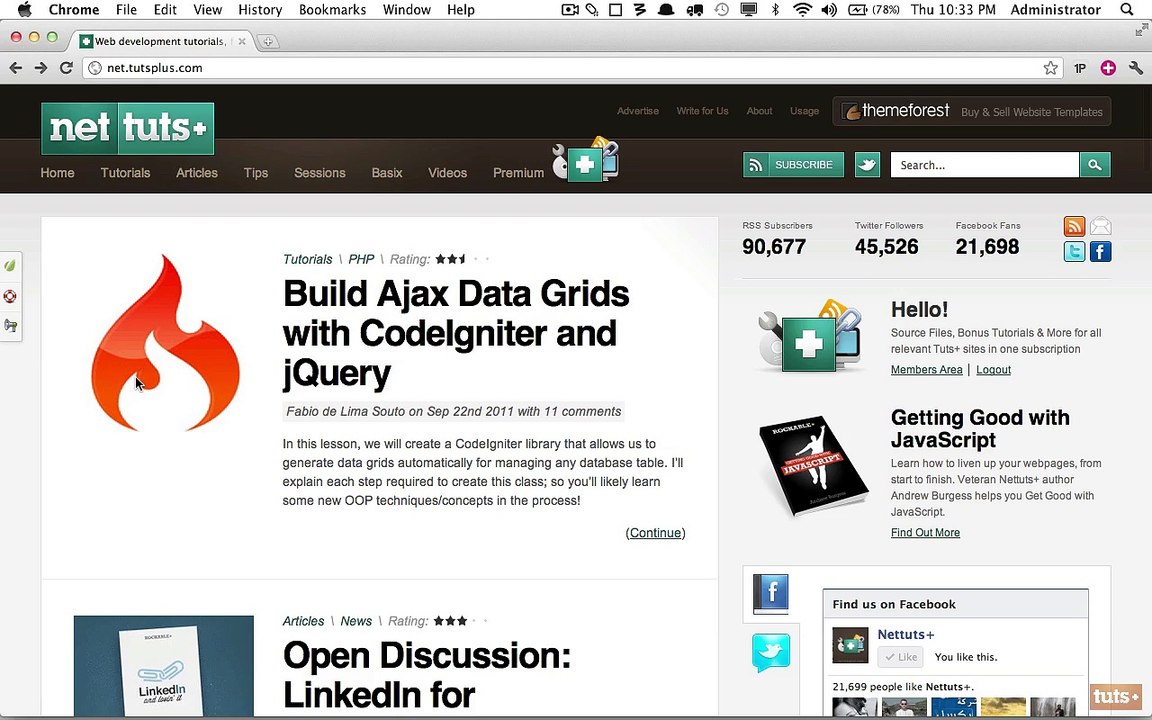Open Chrome wrench settings menu
This screenshot has height=720, width=1152.
click(1136, 68)
